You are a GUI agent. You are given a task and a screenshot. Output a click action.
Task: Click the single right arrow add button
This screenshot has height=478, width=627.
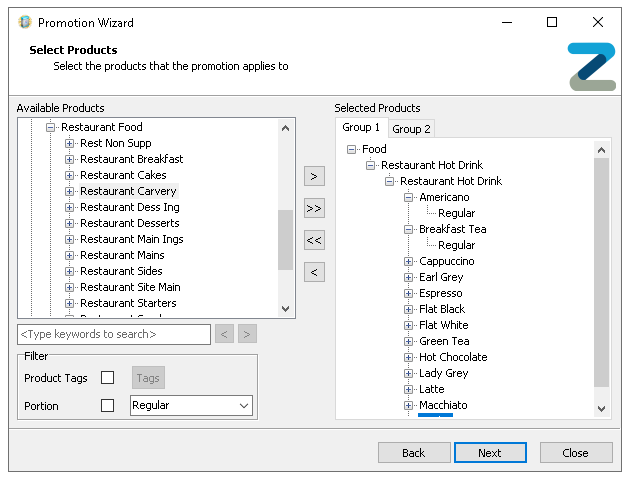[x=314, y=176]
